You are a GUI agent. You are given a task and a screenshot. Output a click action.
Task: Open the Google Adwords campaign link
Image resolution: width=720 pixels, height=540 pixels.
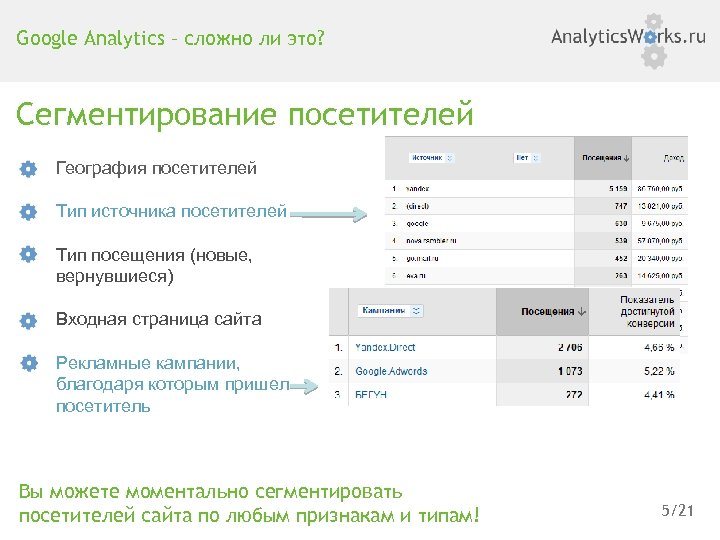[391, 371]
